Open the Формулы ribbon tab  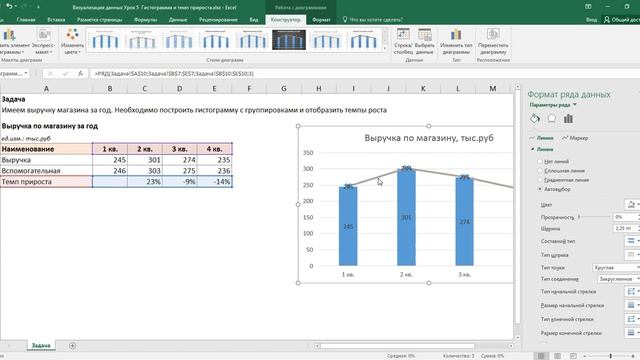[145, 20]
